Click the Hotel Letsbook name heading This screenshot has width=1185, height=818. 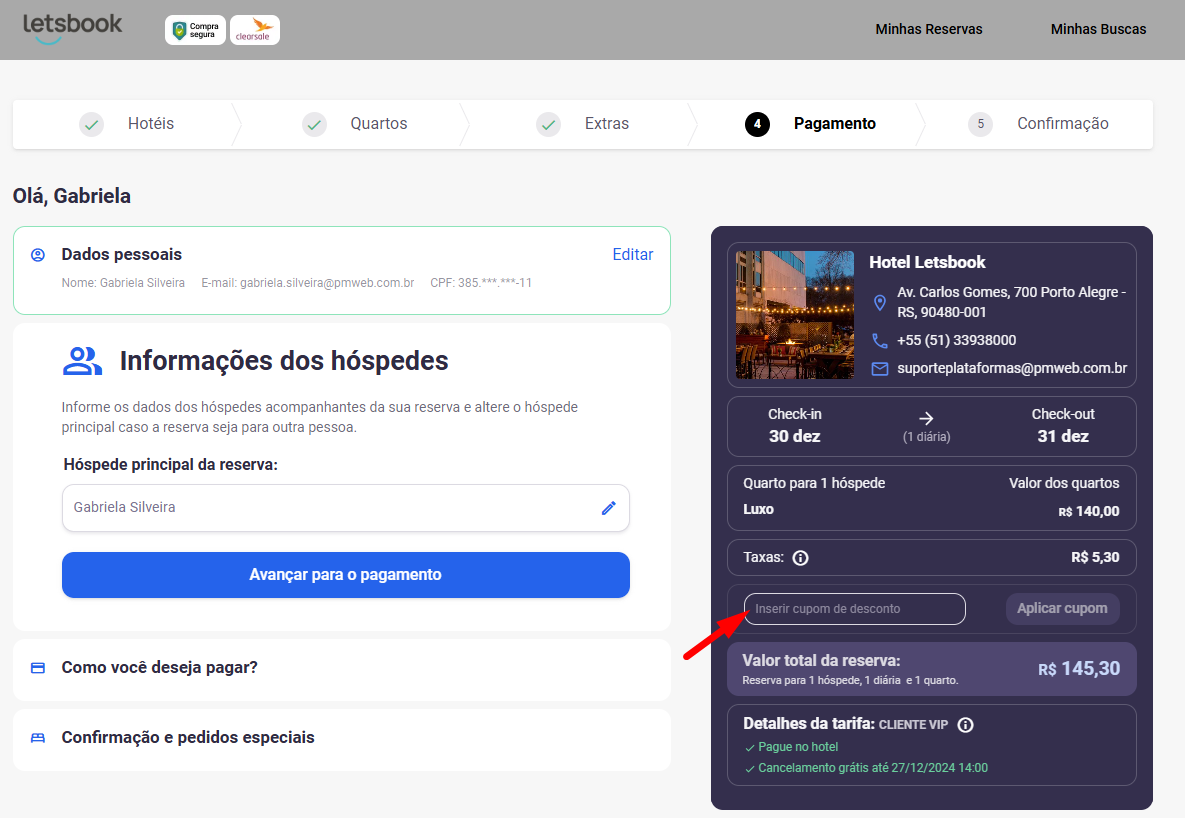(927, 262)
